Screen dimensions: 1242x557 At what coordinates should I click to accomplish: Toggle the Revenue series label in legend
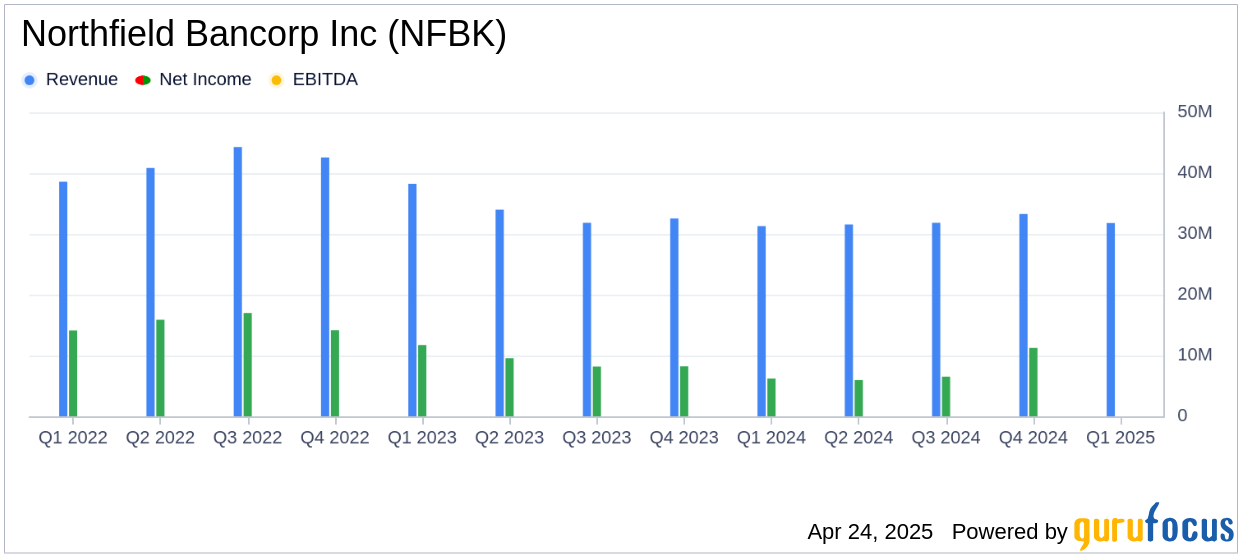coord(81,80)
